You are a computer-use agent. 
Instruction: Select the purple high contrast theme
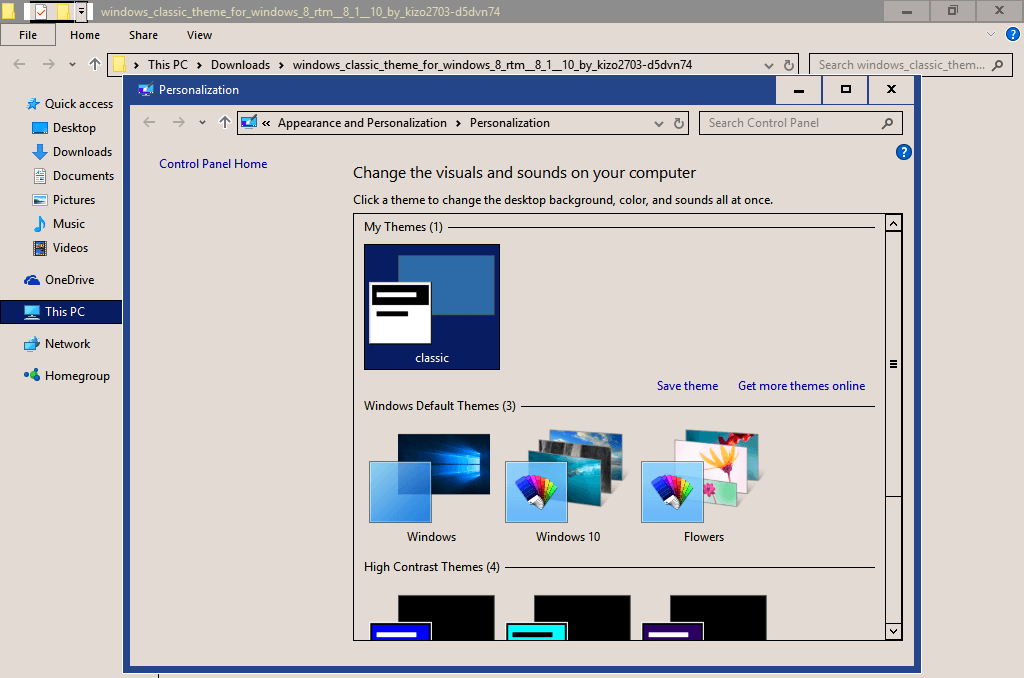pyautogui.click(x=703, y=617)
